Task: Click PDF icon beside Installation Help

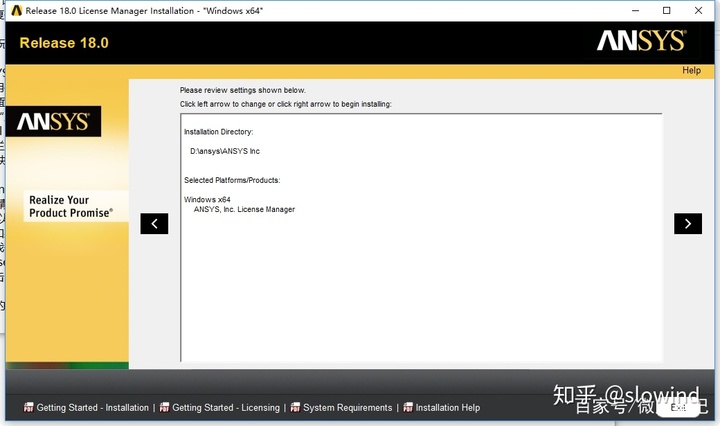Action: [408, 408]
